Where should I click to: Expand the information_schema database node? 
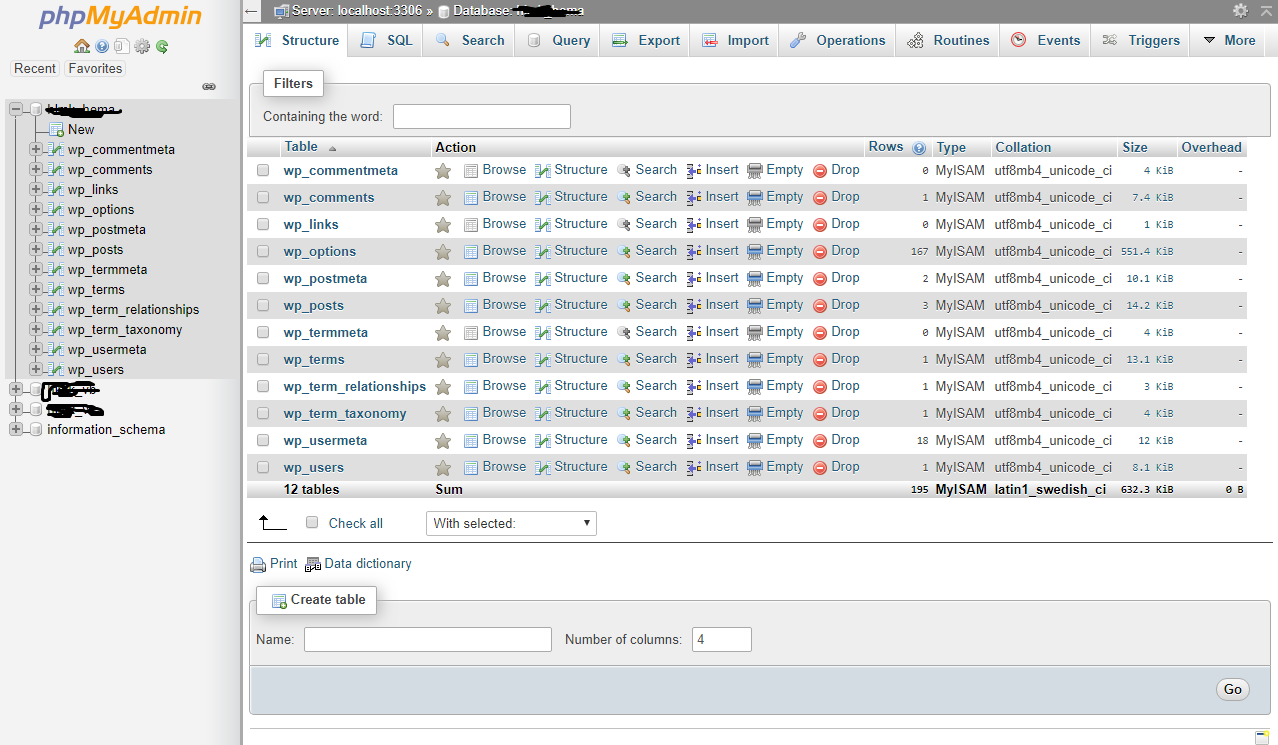[16, 429]
